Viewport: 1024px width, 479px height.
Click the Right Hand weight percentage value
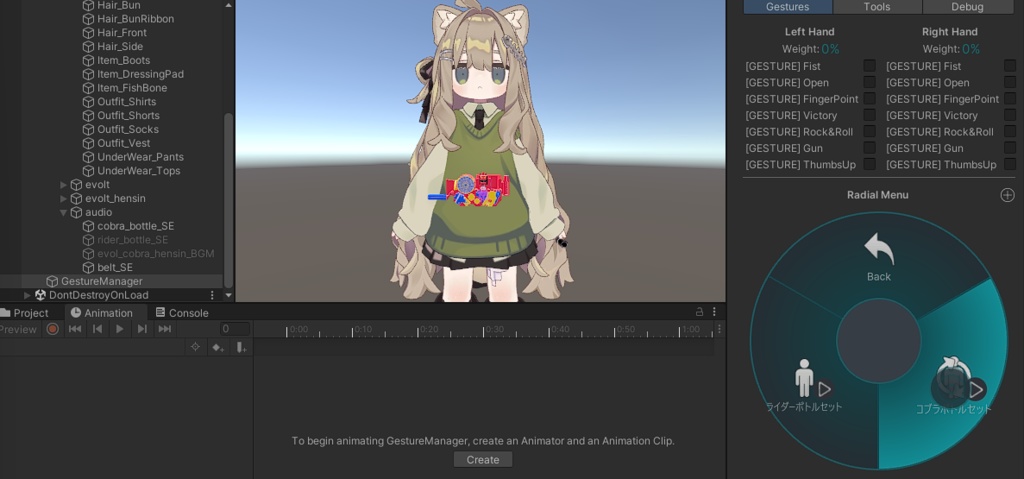(971, 49)
